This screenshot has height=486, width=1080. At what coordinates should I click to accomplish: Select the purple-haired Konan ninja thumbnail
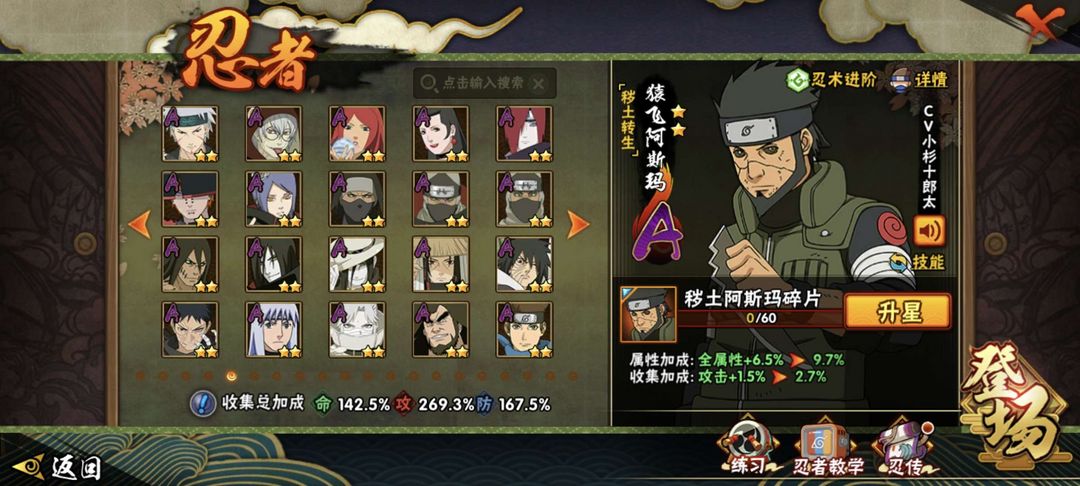[x=273, y=199]
